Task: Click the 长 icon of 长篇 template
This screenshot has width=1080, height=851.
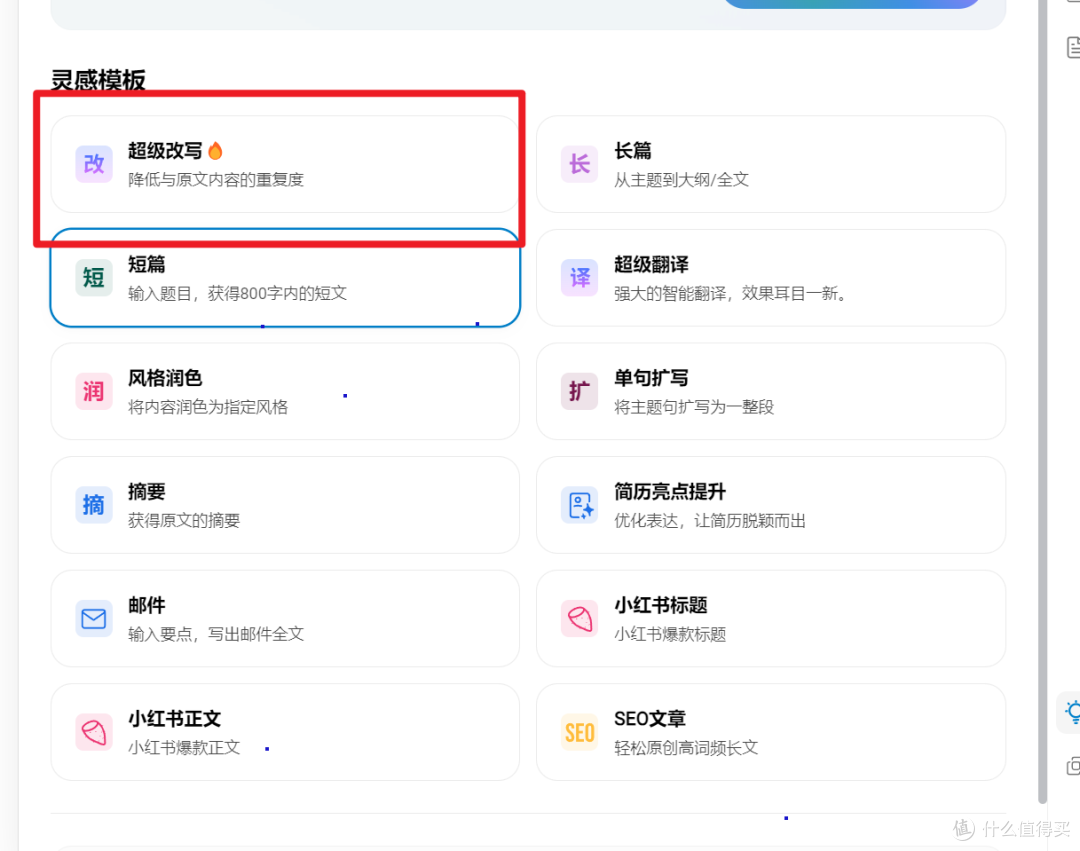Action: click(579, 164)
